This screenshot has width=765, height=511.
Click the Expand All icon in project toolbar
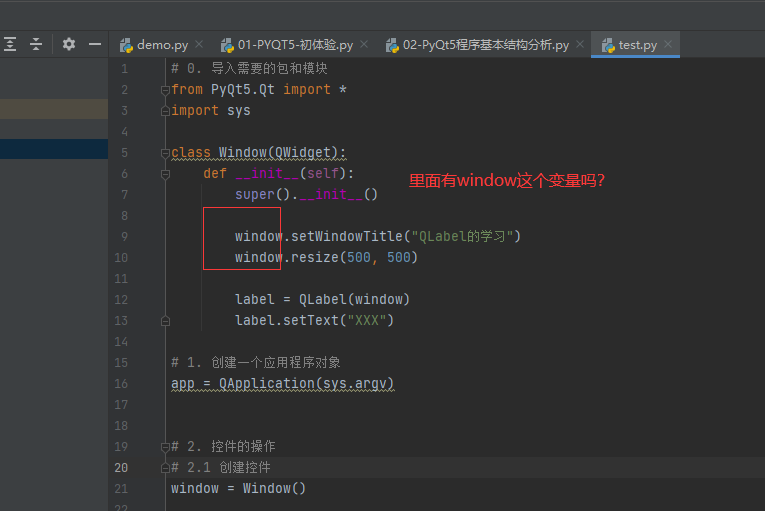(10, 44)
